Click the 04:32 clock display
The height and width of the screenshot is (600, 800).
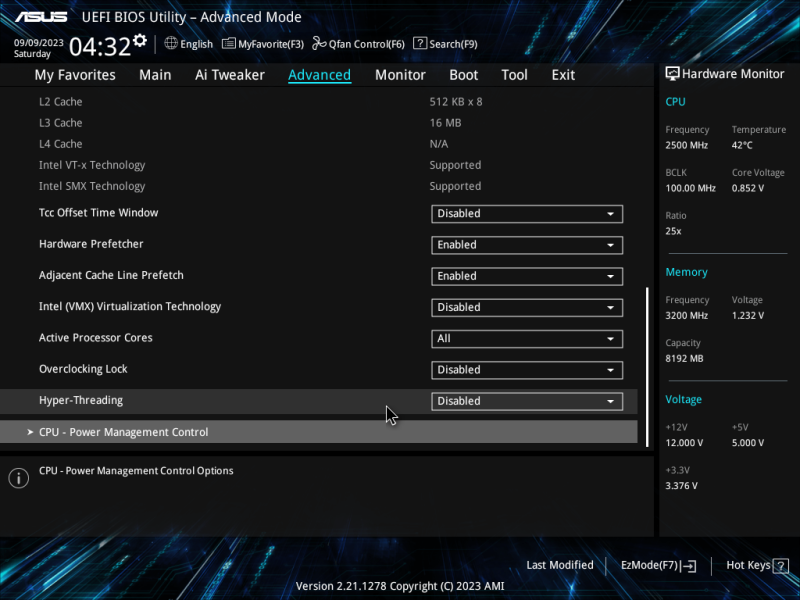click(x=100, y=46)
